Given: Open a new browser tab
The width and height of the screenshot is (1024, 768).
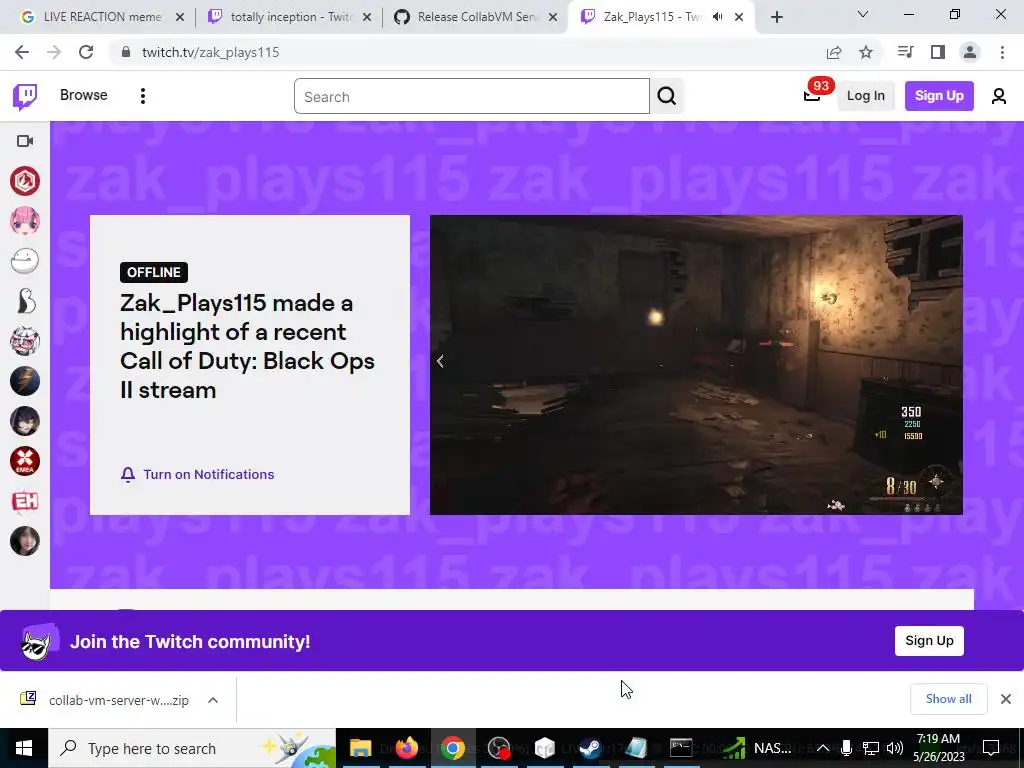Looking at the screenshot, I should (x=776, y=17).
